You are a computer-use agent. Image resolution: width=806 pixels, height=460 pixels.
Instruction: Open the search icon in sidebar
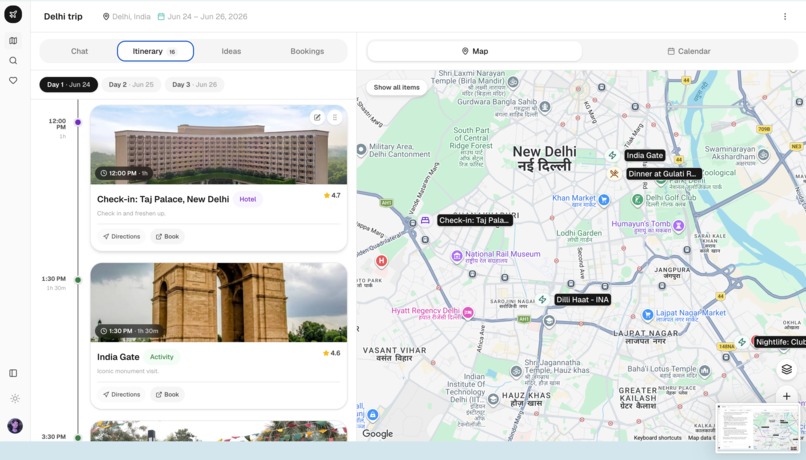coord(13,61)
